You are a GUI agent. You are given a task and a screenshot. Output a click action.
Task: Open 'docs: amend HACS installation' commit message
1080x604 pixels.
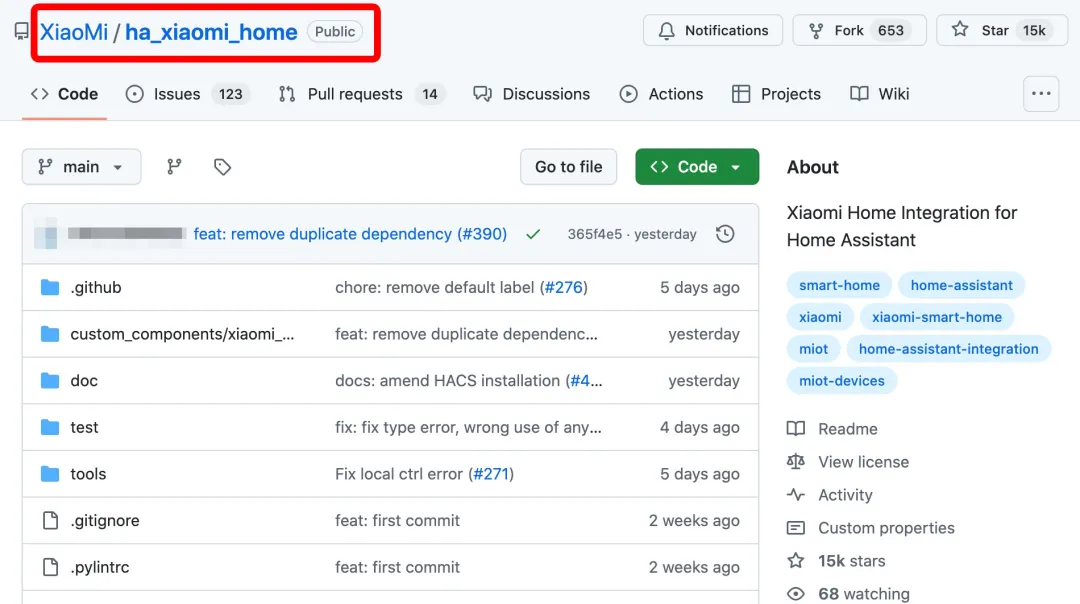pyautogui.click(x=448, y=381)
